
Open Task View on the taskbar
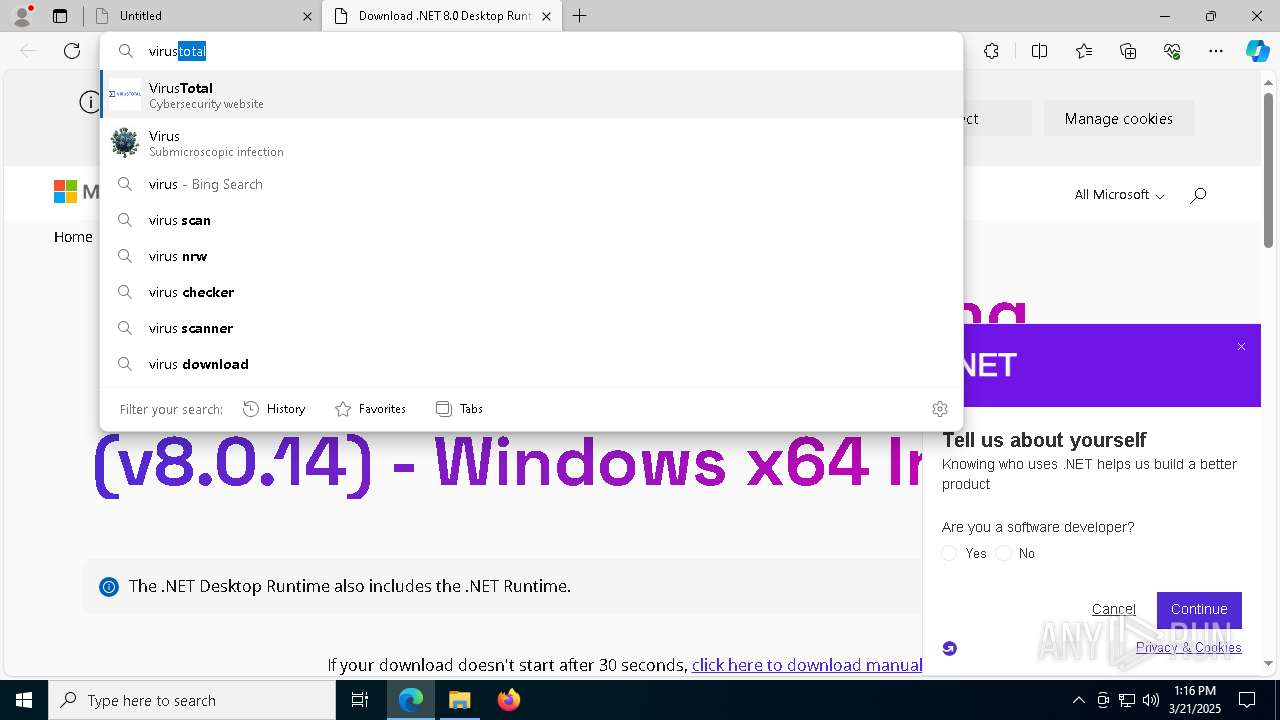(360, 700)
